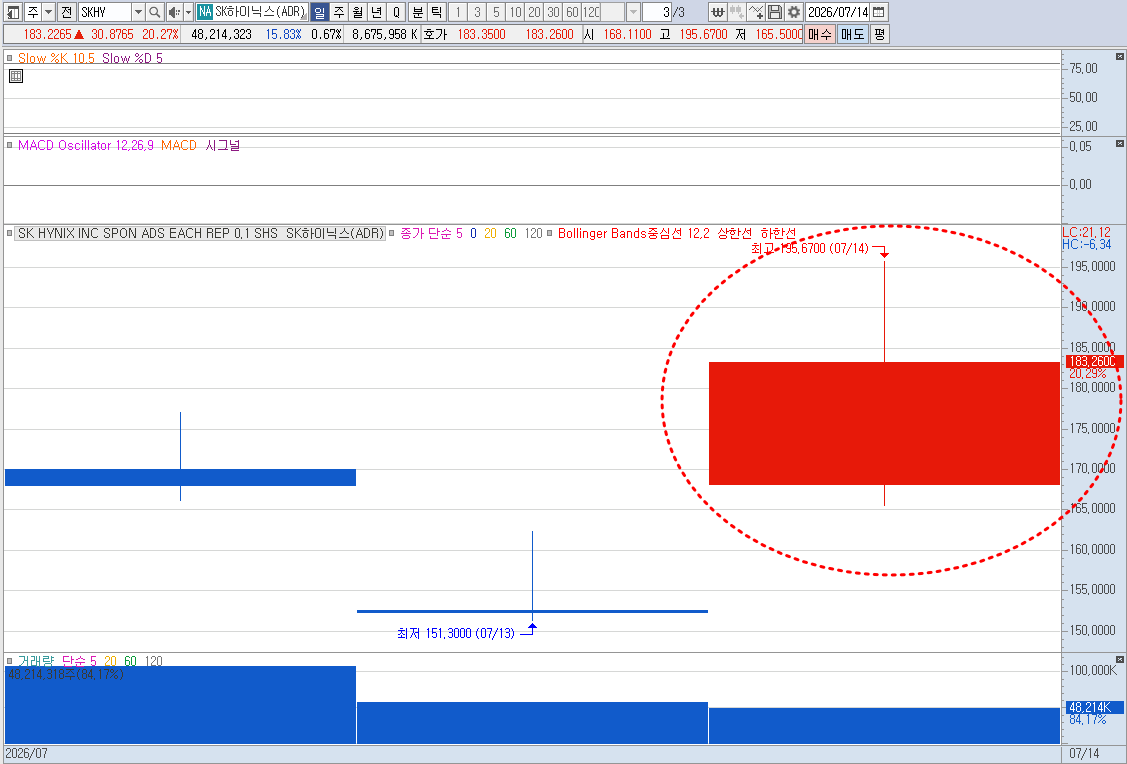Viewport: 1127px width, 764px height.
Task: Close the volume 거래량 pane
Action: (1120, 659)
